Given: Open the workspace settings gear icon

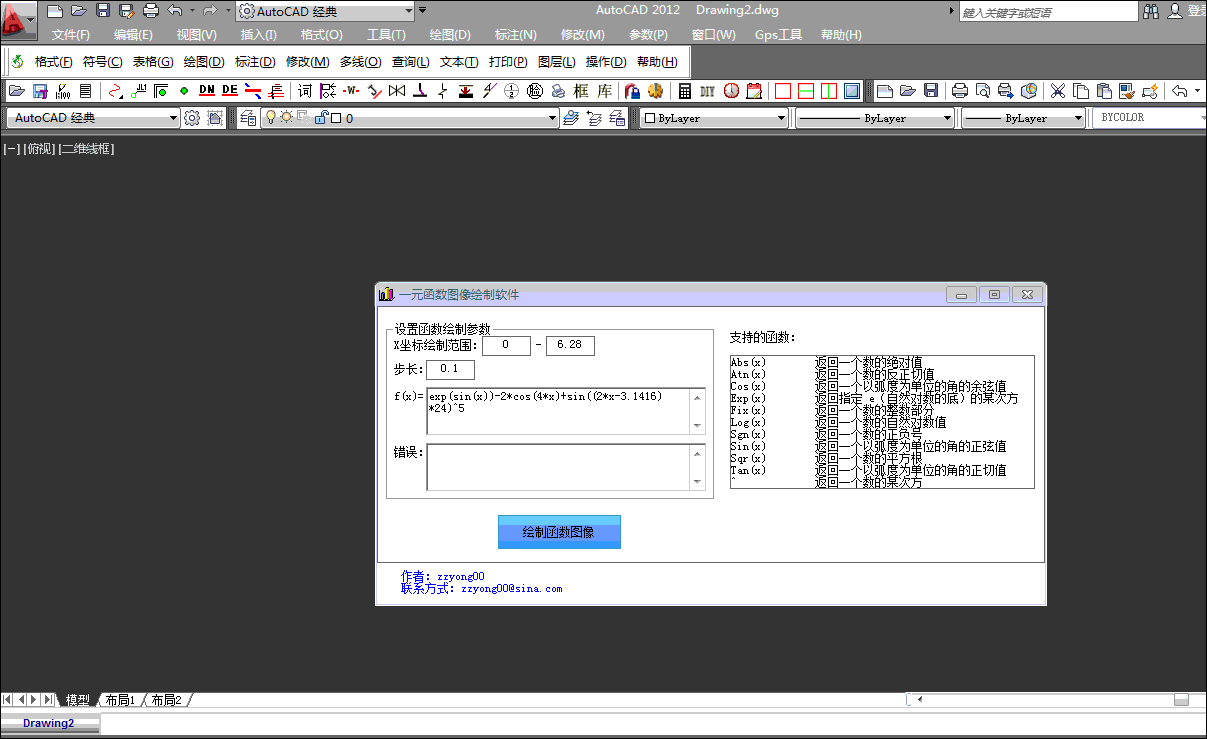Looking at the screenshot, I should click(192, 118).
